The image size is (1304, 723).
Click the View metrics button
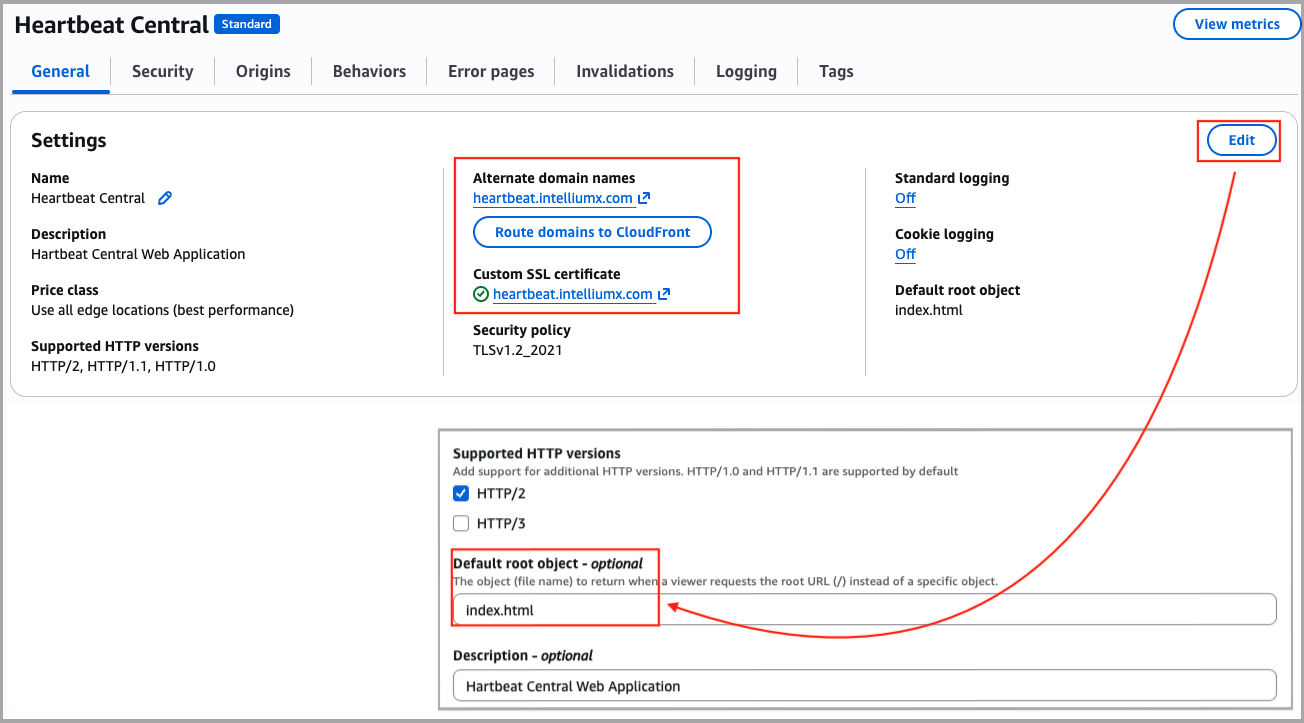coord(1237,24)
